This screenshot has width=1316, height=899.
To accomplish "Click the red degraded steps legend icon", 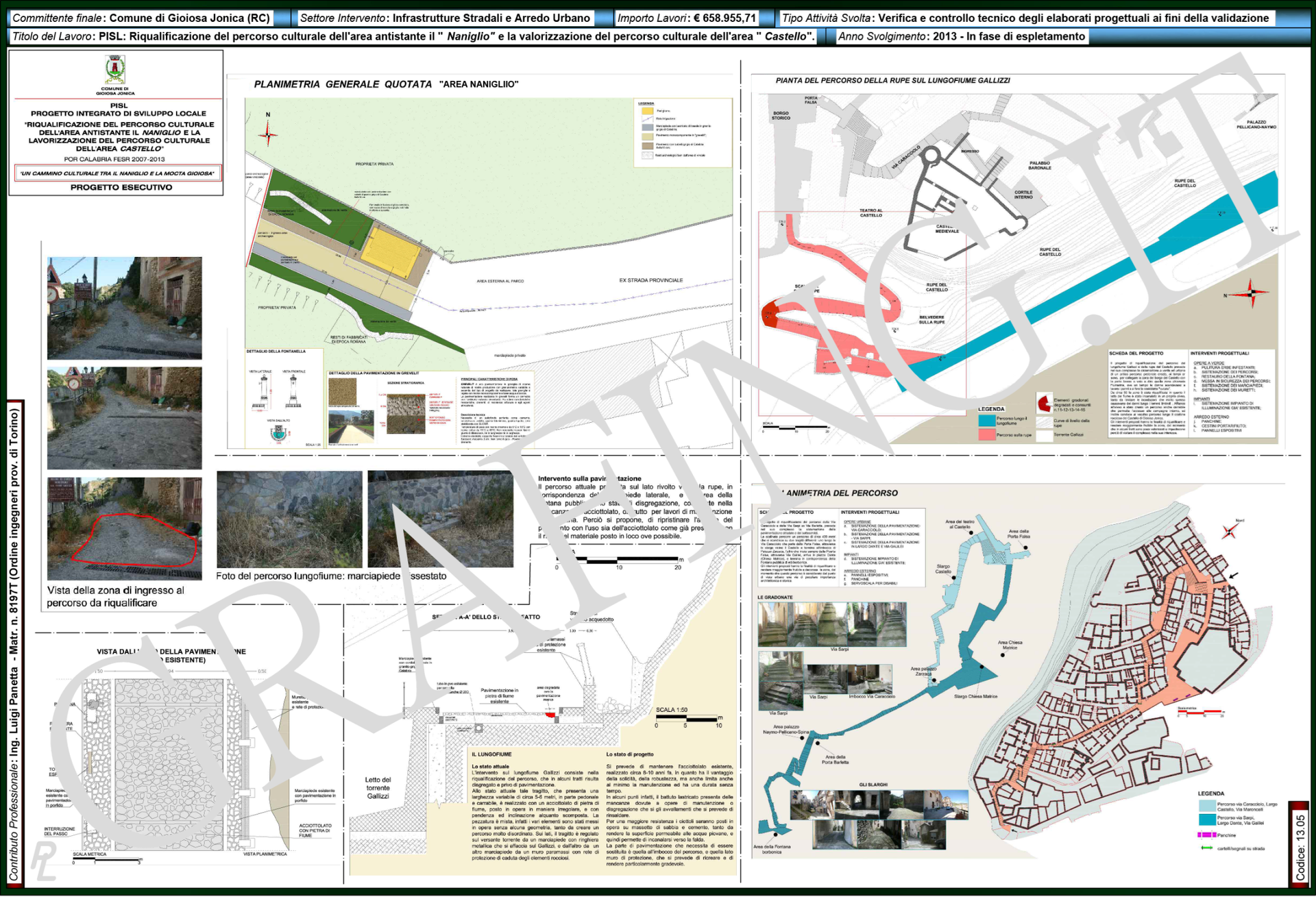I will click(1044, 403).
